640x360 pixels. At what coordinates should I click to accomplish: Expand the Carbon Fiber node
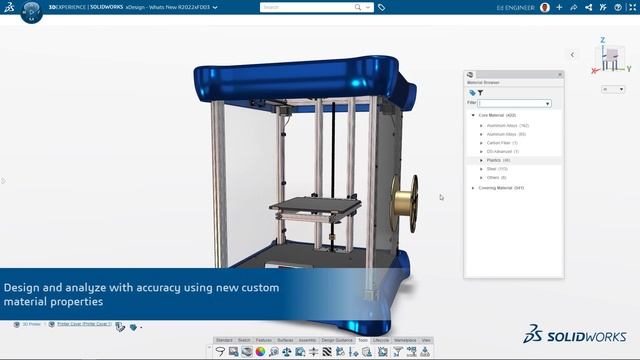[481, 143]
